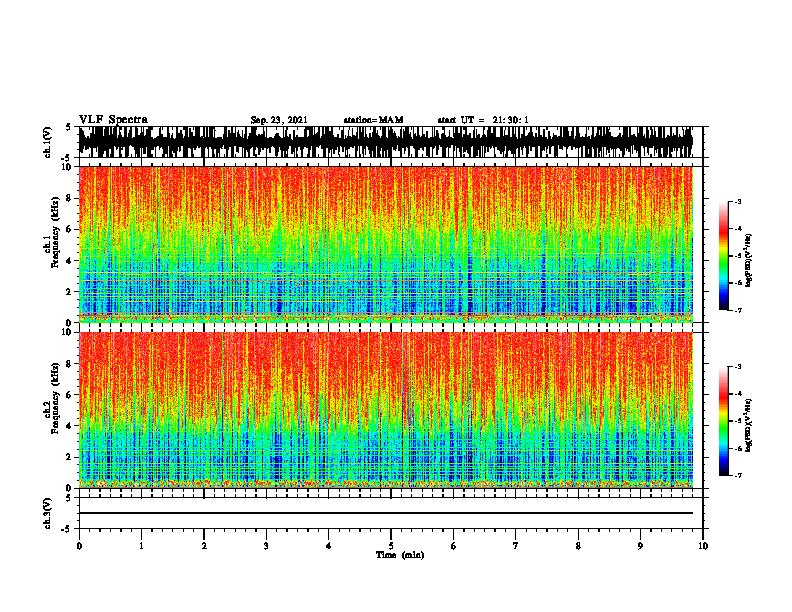The height and width of the screenshot is (612, 792).
Task: Click time axis tick label "10"
Action: [703, 546]
